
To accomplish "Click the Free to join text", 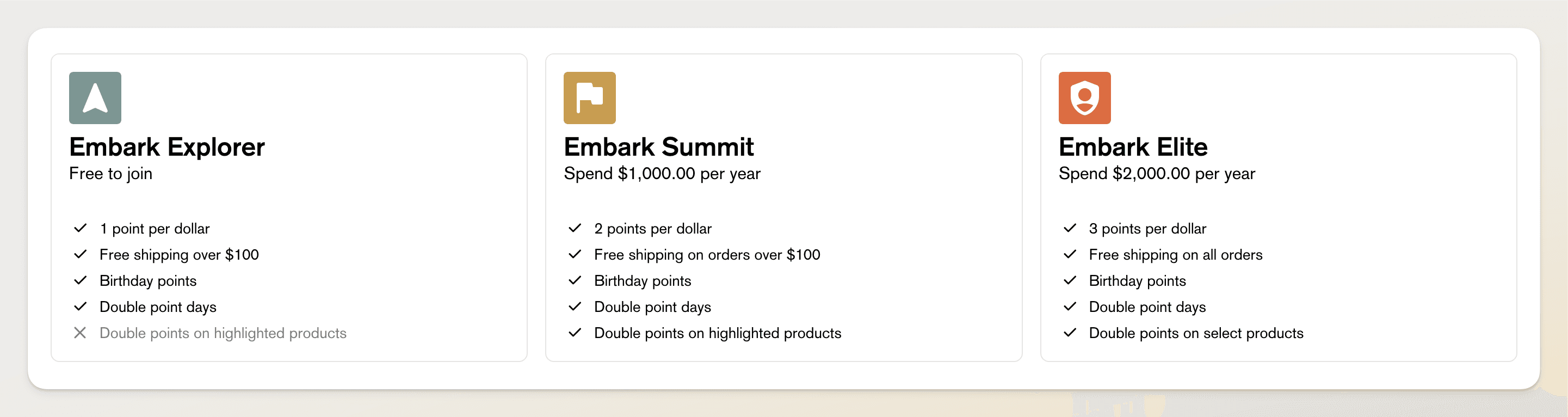I will point(111,174).
